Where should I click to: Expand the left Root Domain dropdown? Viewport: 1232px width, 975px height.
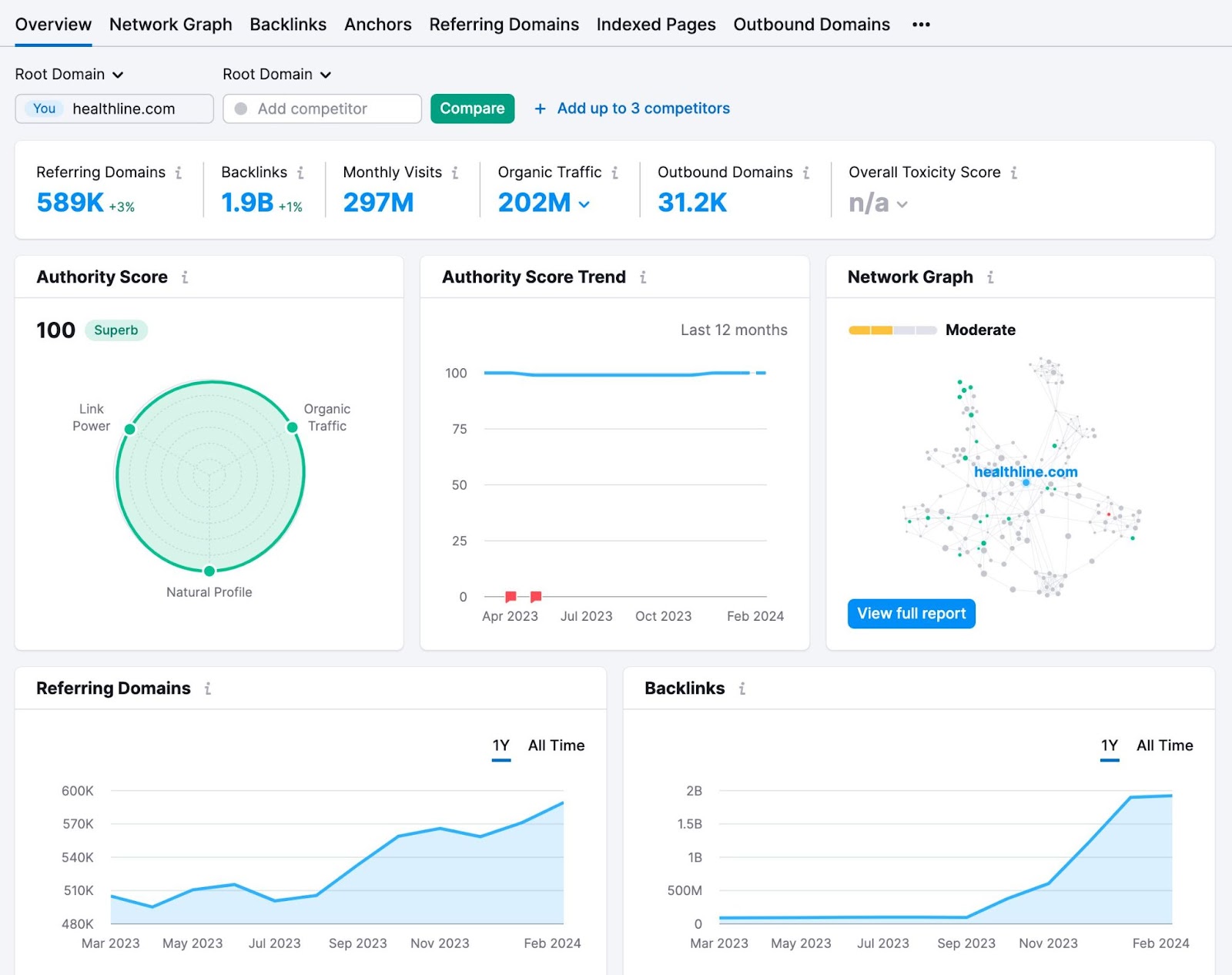click(69, 74)
